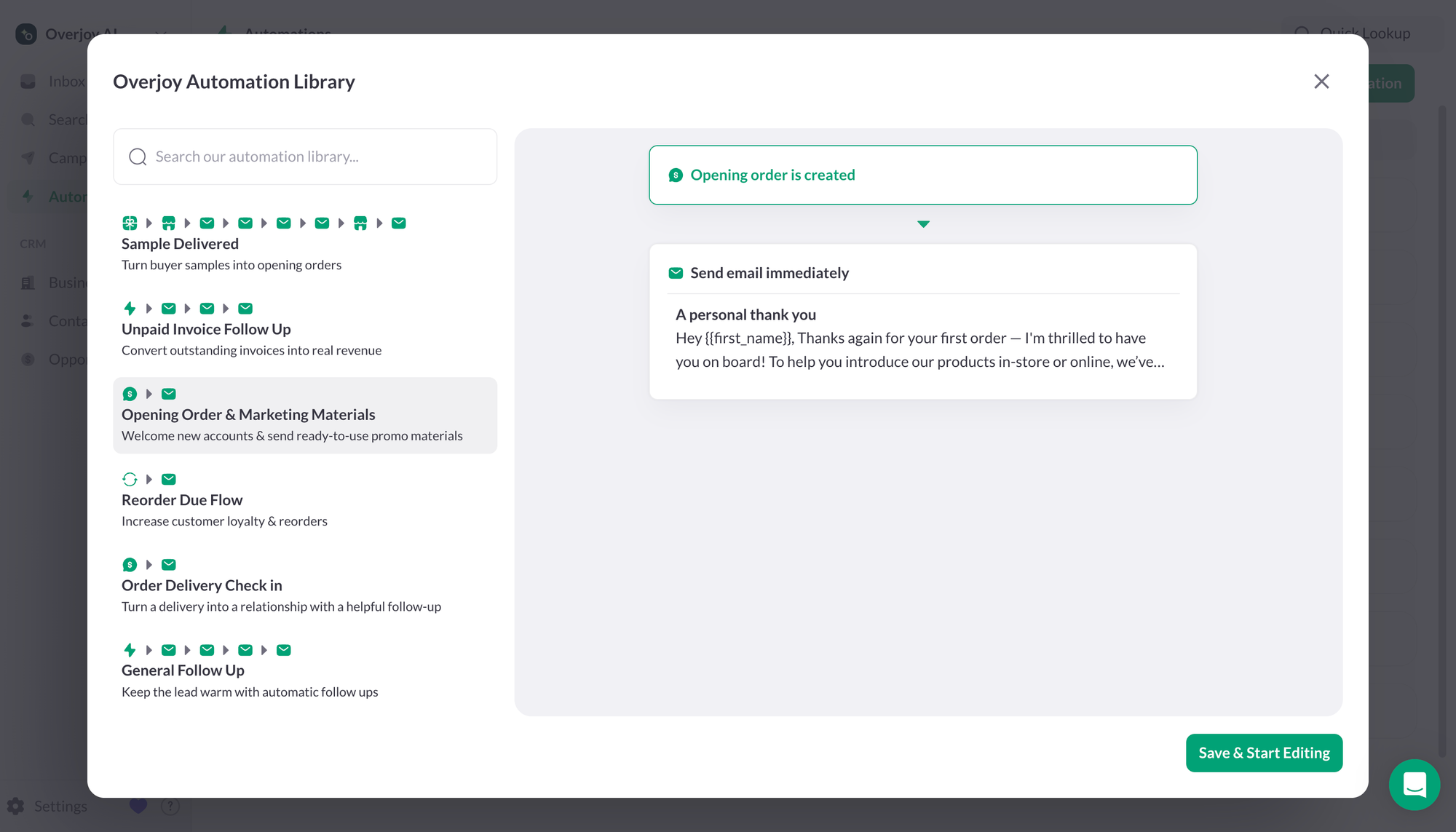Click the Settings gear icon in background sidebar
Screen dimensions: 1456x832
click(x=16, y=806)
